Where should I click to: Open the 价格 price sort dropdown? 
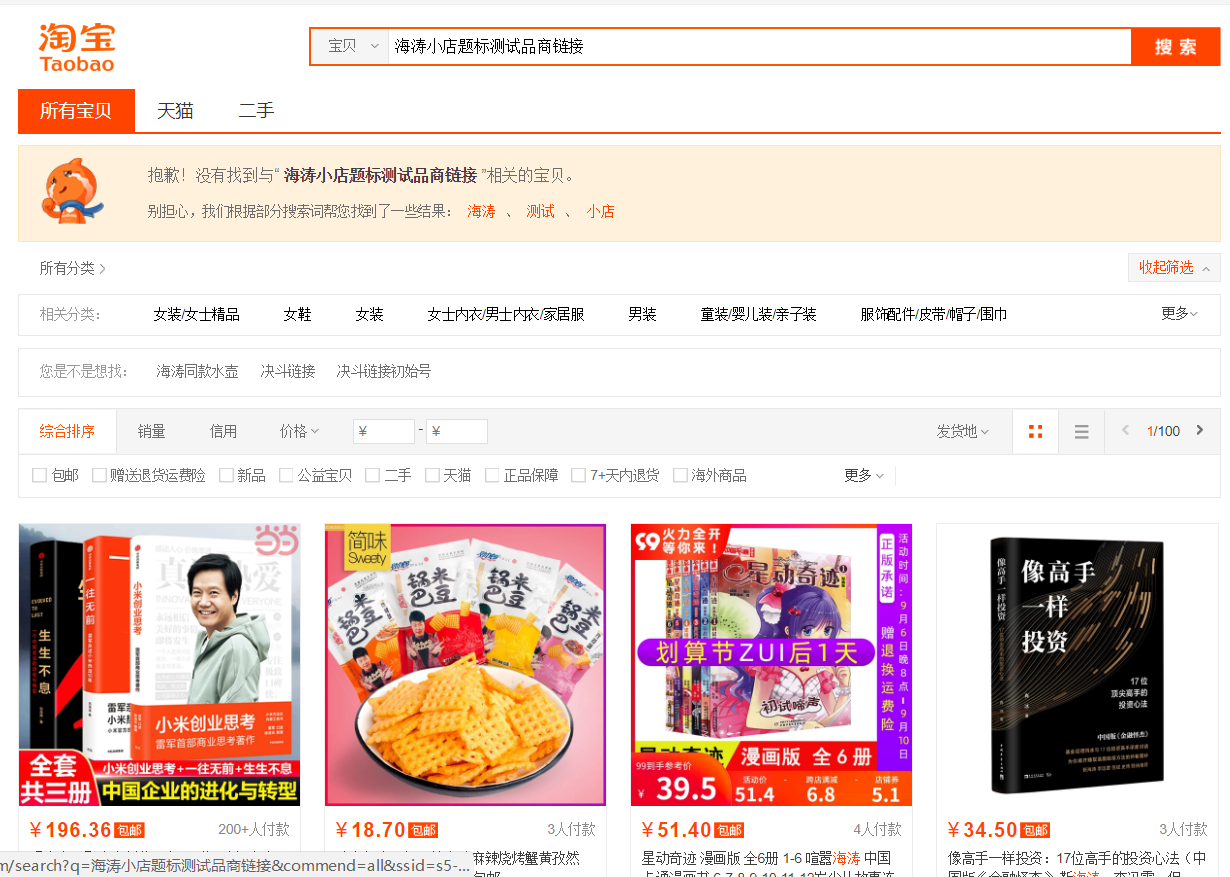click(296, 430)
